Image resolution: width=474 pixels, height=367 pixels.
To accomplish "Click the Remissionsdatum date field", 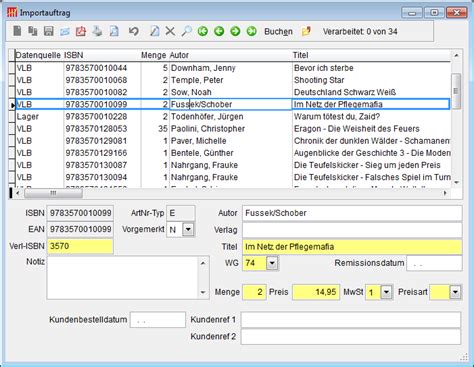I will click(x=434, y=263).
